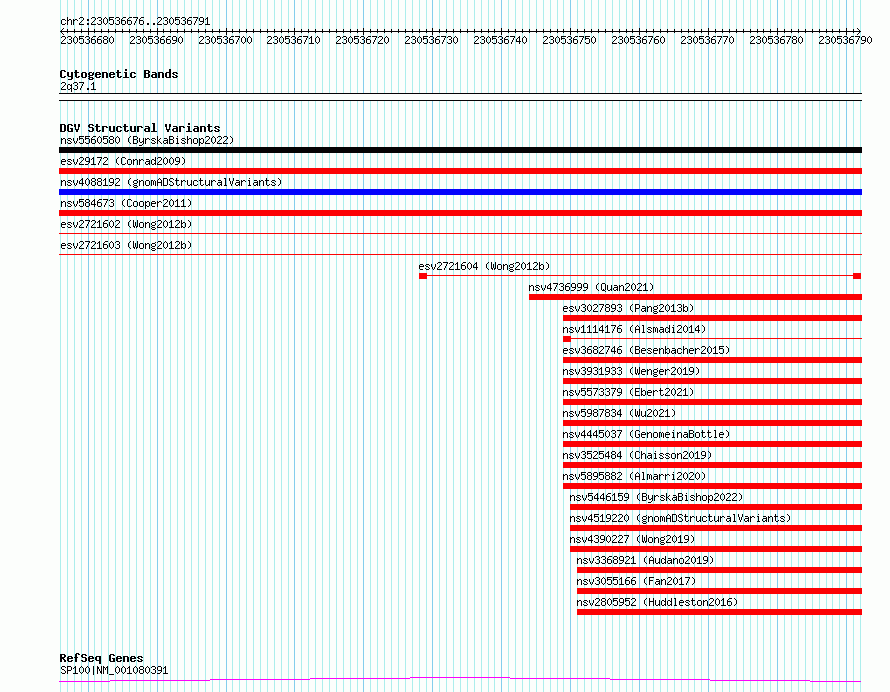This screenshot has height=692, width=890.
Task: Open nsv584673 (Cooper2011) variant label
Action: (126, 203)
